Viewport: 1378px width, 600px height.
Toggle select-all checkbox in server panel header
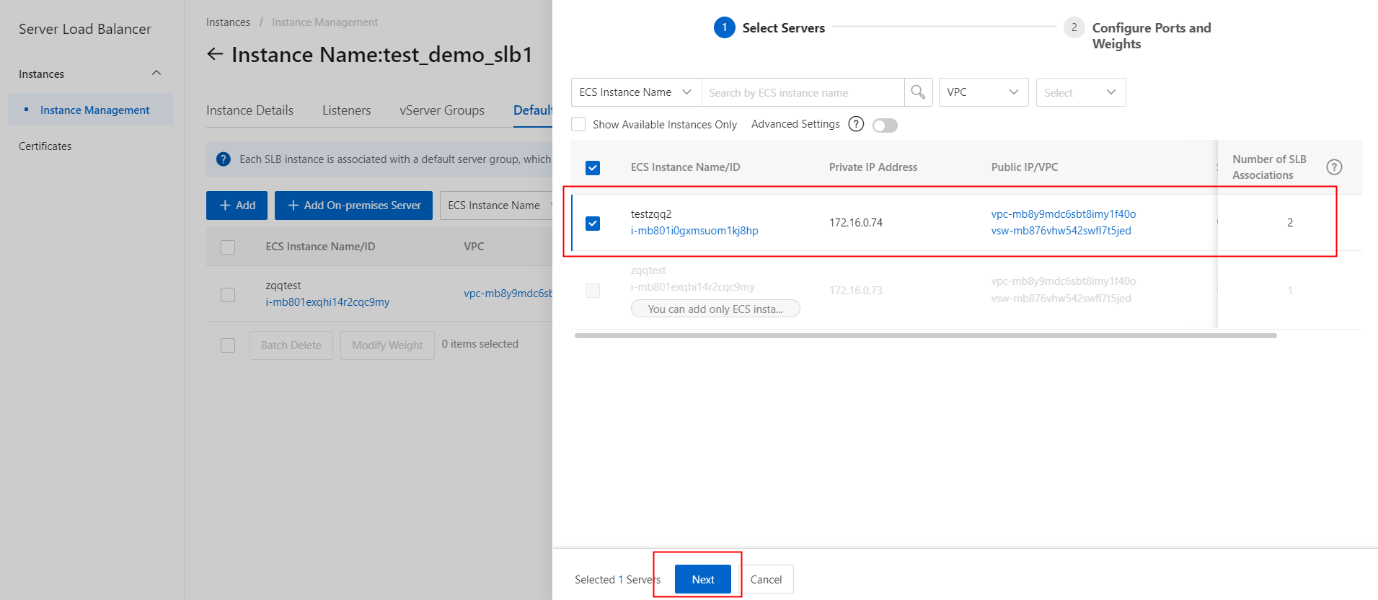592,167
